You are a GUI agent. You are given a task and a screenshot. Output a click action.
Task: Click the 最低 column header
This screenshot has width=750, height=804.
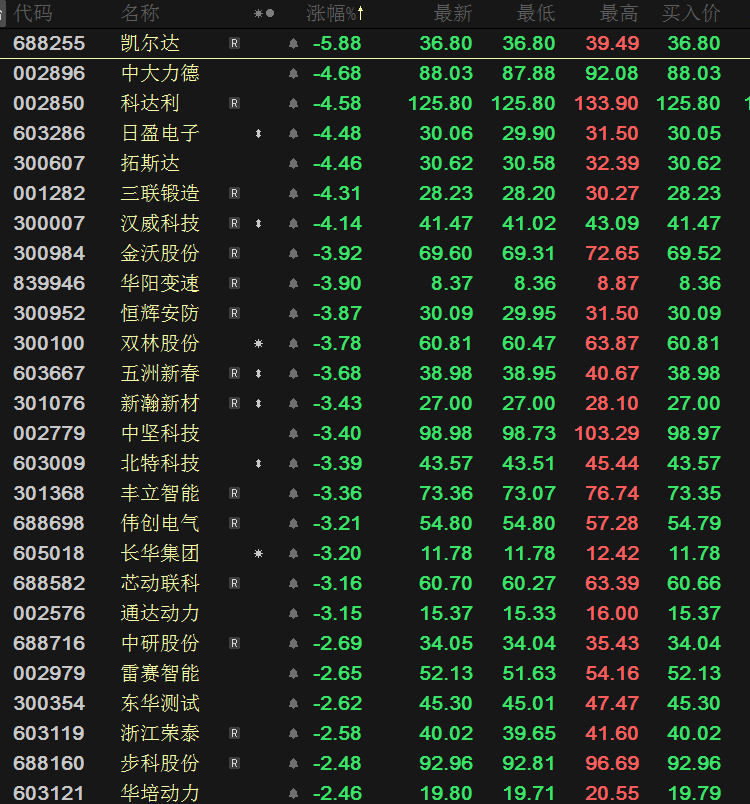pyautogui.click(x=536, y=13)
